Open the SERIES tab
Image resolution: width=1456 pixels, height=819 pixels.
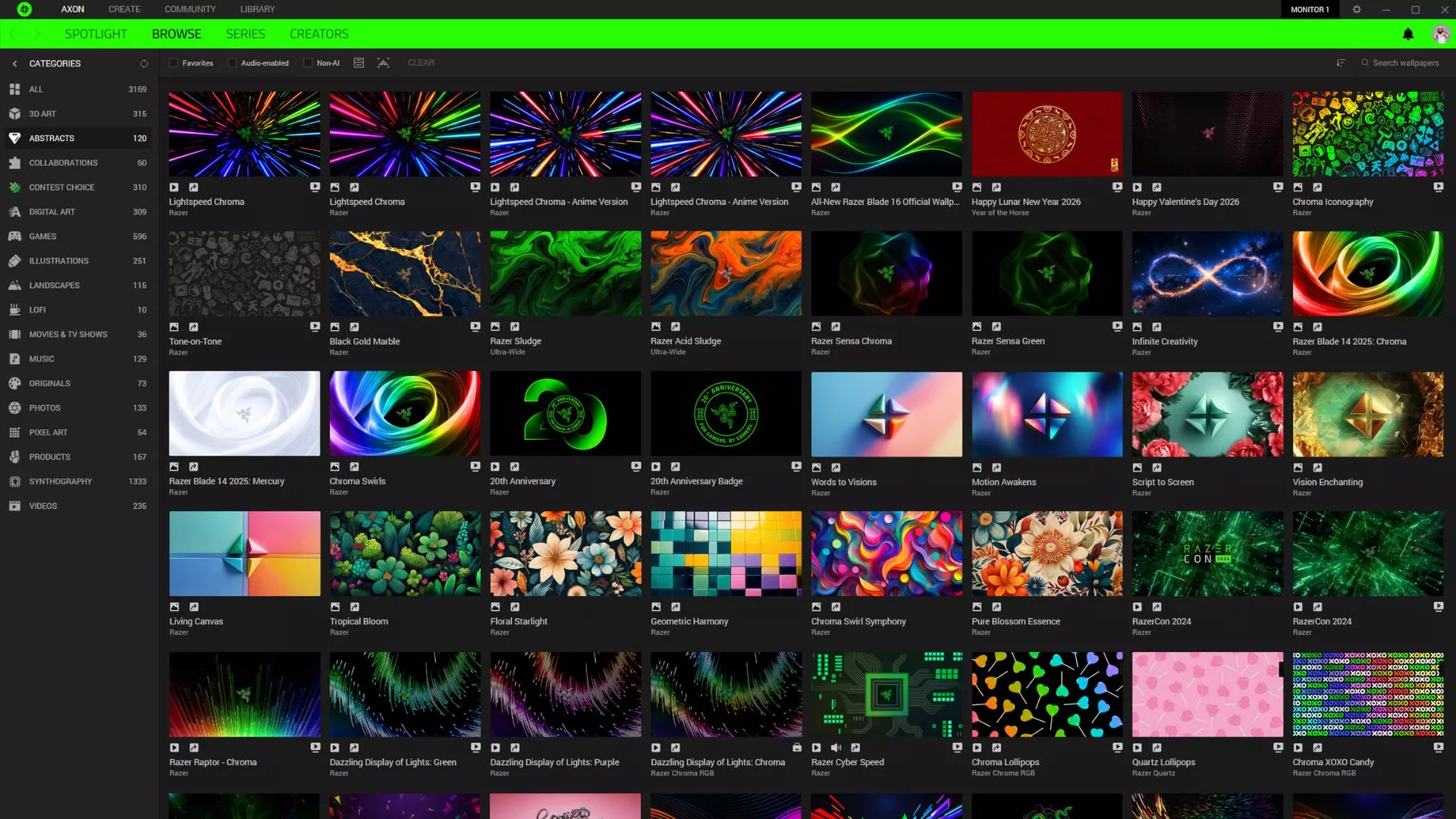tap(246, 34)
